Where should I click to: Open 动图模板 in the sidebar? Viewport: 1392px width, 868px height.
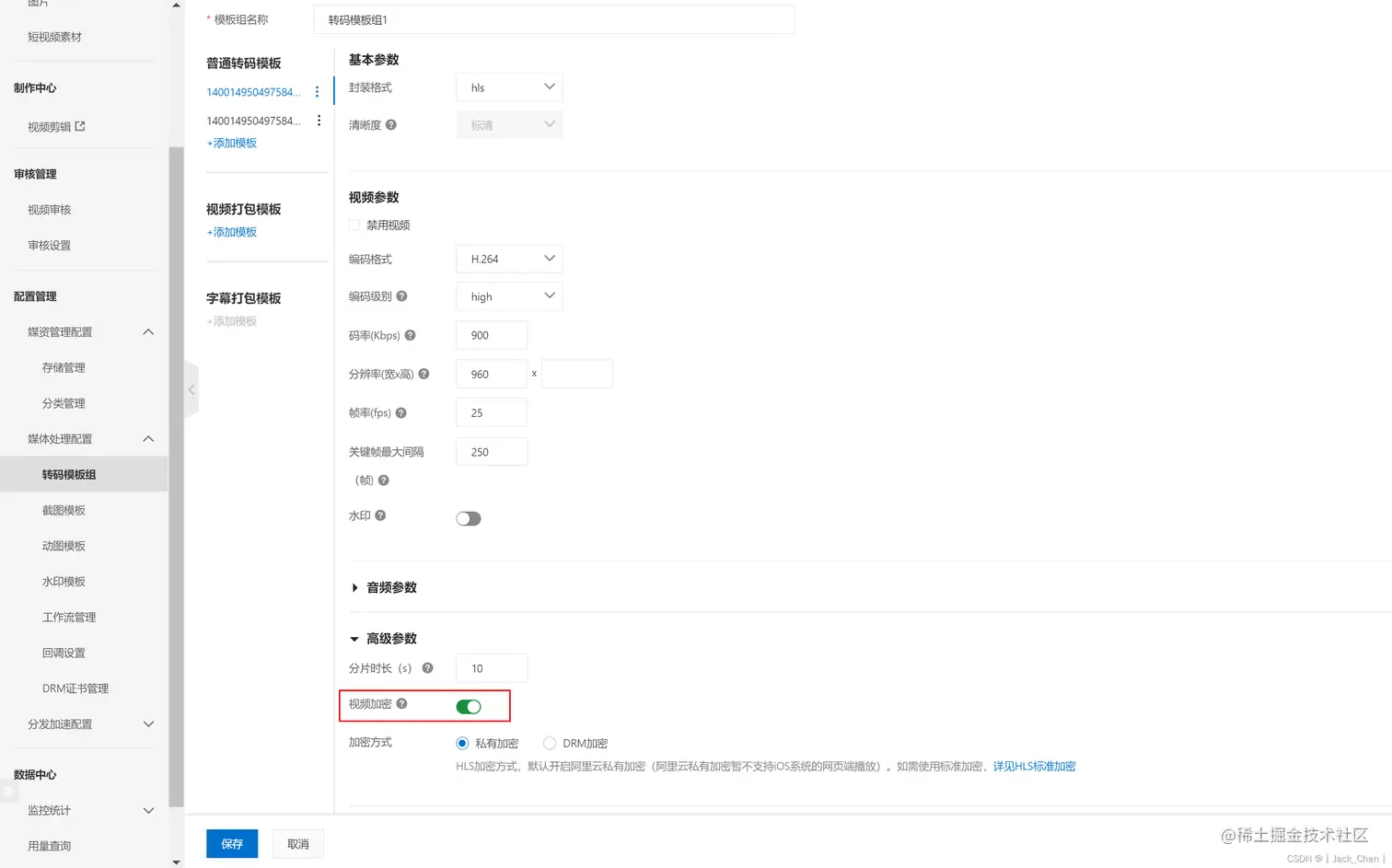64,547
